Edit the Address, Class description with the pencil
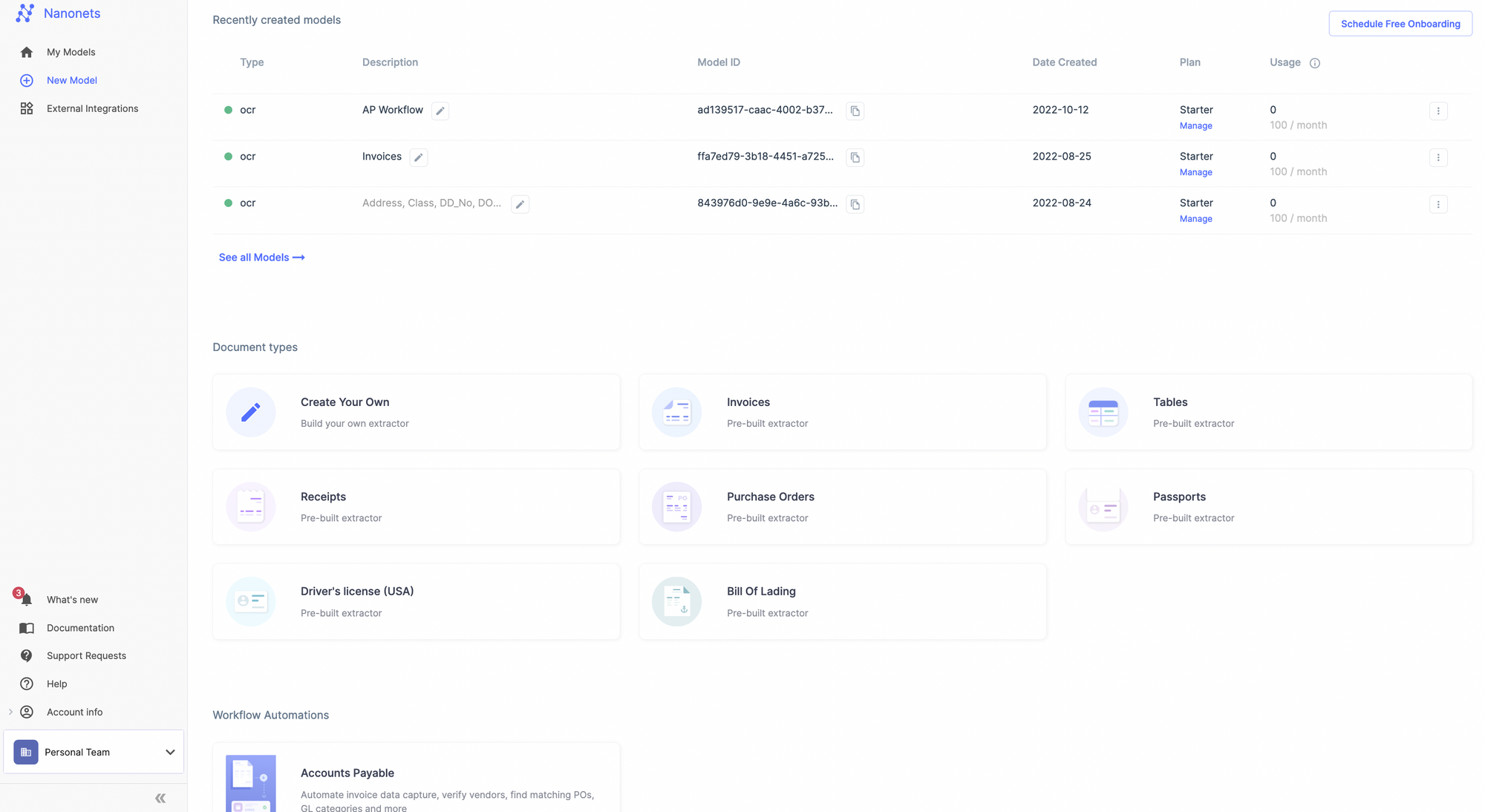 pos(520,204)
